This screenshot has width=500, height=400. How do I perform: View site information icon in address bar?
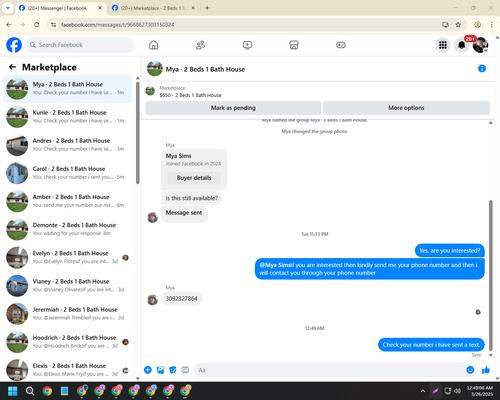click(x=53, y=25)
